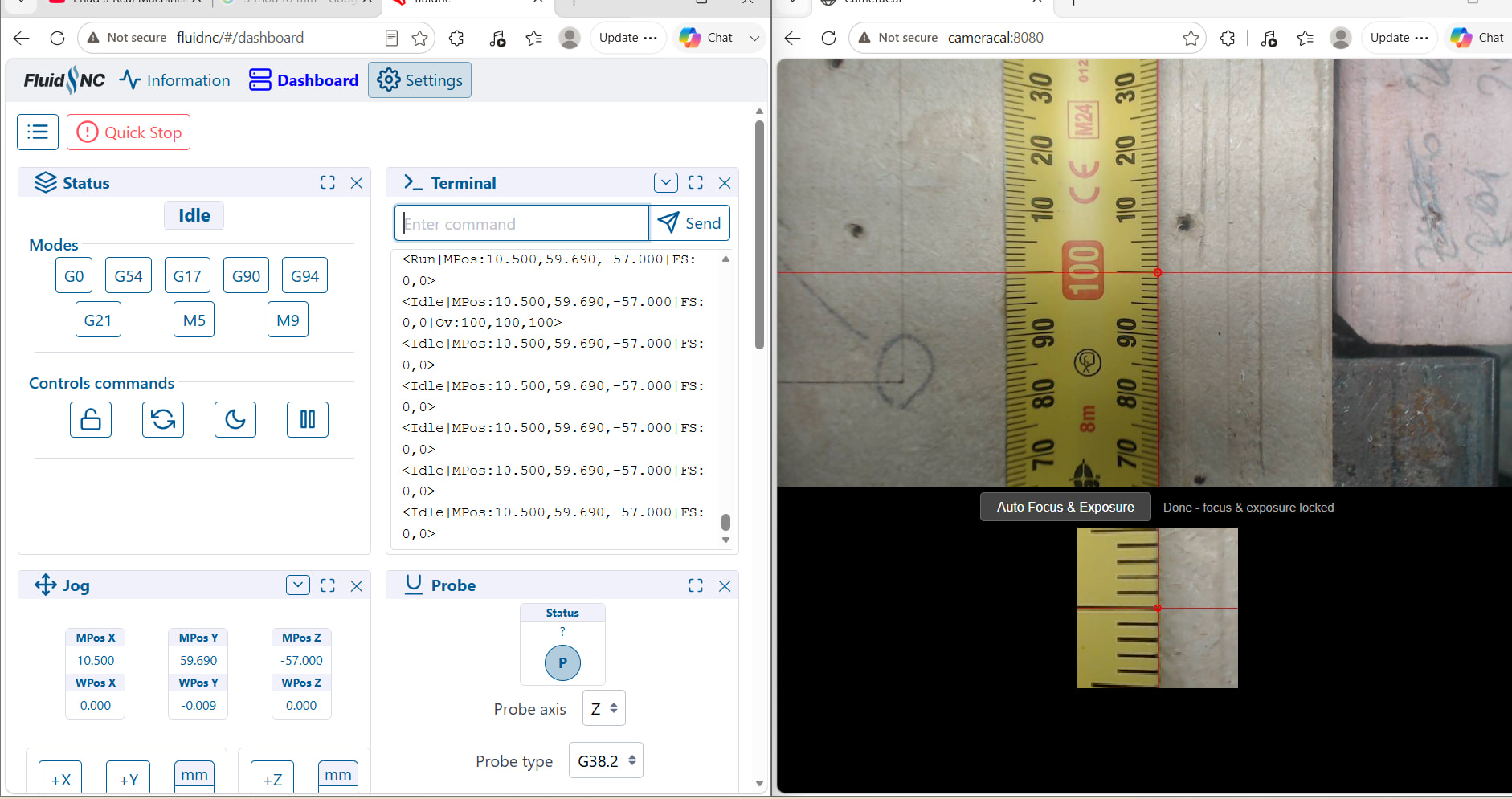Close the Jog panel
1512x799 pixels.
[x=357, y=585]
